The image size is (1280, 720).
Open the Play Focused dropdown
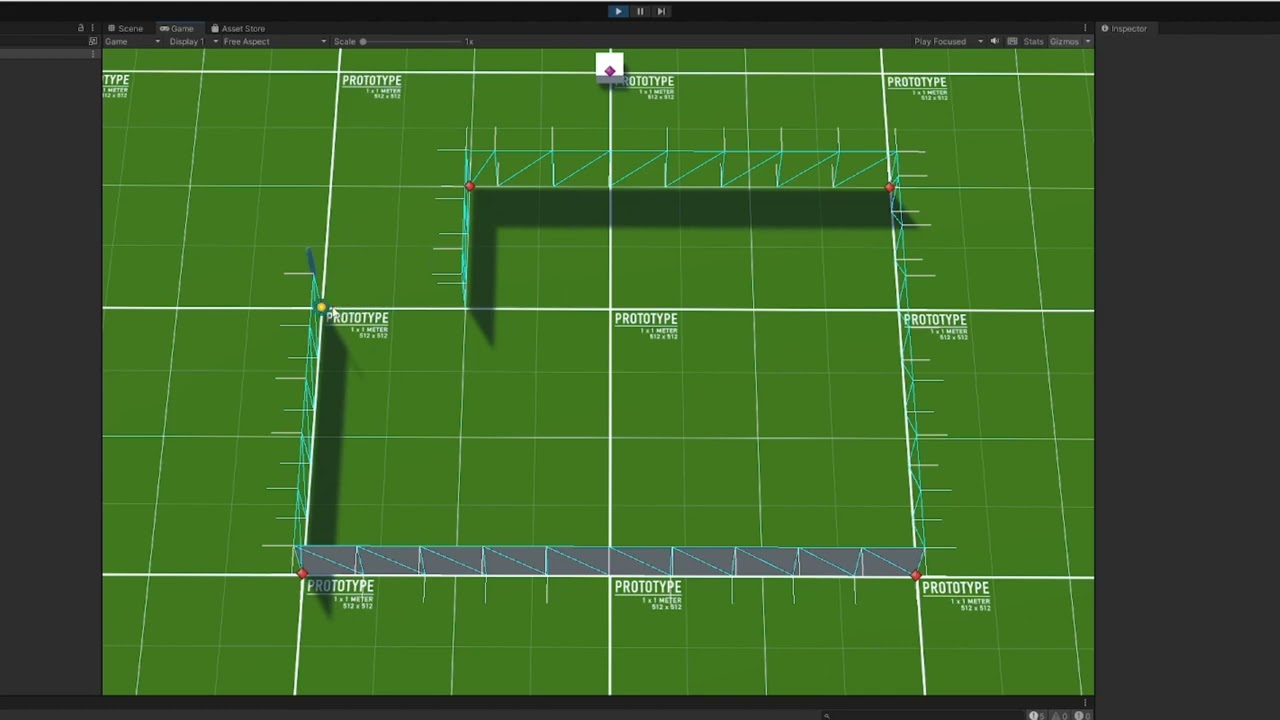tap(949, 42)
